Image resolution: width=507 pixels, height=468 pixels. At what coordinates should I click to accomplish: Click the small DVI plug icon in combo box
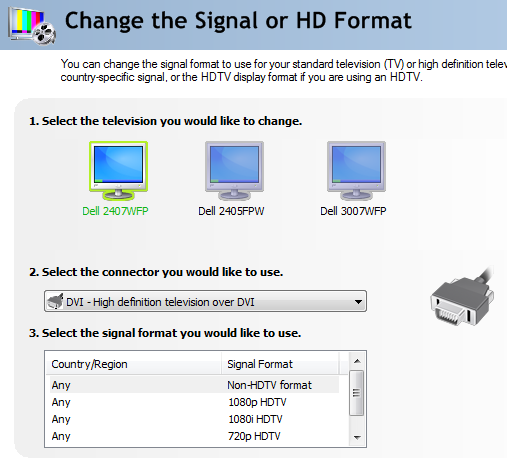point(55,302)
